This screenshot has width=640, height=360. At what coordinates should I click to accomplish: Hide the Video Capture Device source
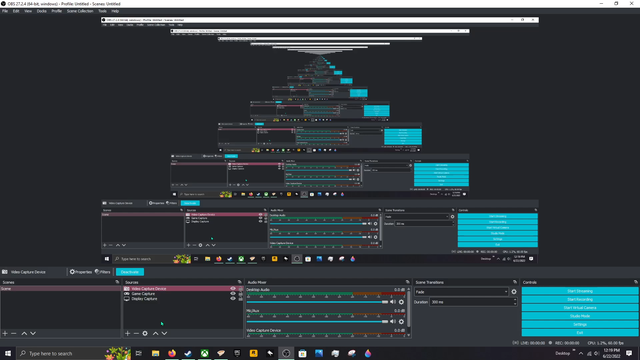(233, 289)
